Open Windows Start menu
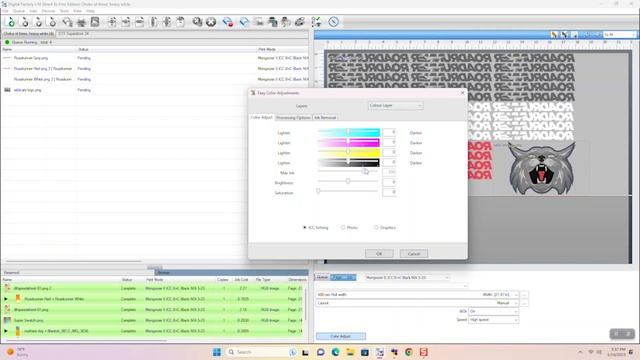The image size is (640, 360). point(217,352)
